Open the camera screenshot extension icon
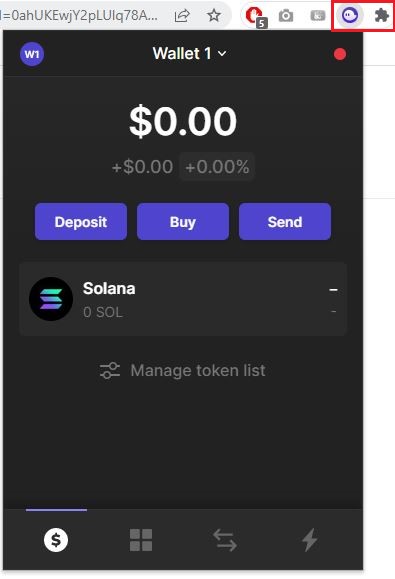The image size is (395, 579). 286,16
